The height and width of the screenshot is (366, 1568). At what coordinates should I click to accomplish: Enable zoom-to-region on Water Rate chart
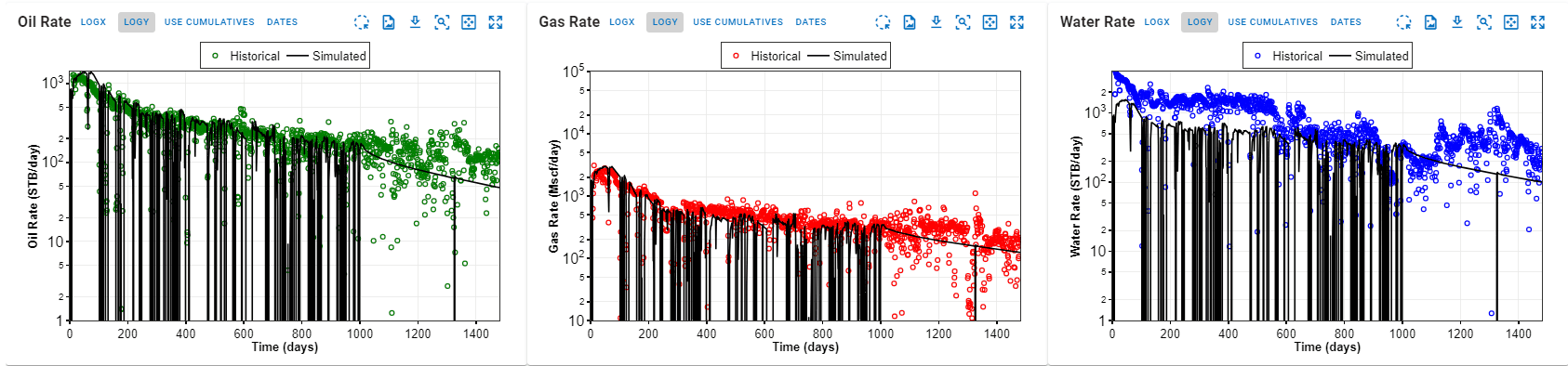[1484, 21]
